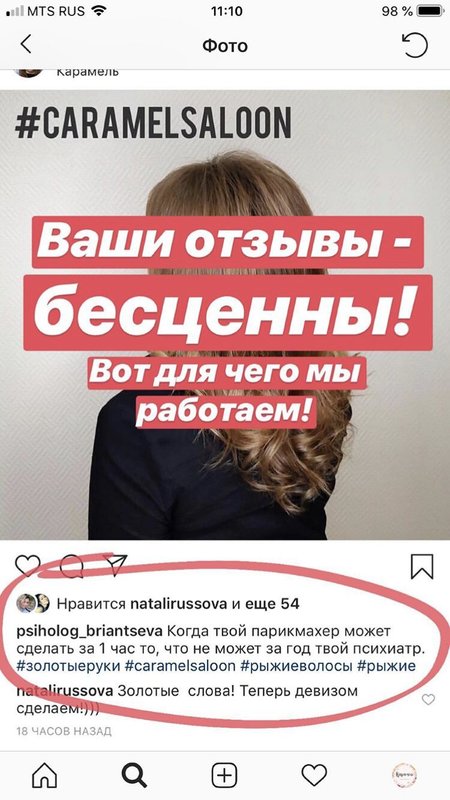Tap the salon hair photo post
The width and height of the screenshot is (450, 800).
225,315
